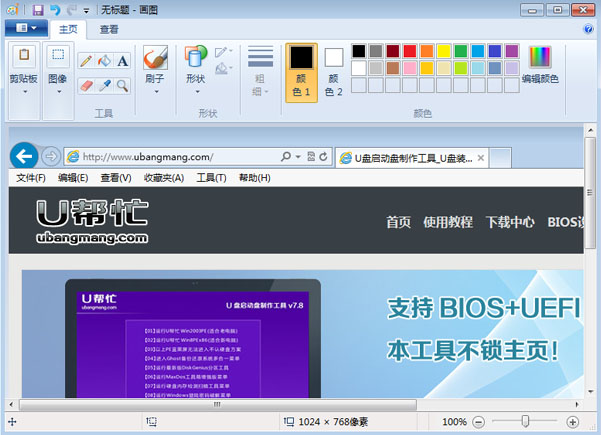Activate Color 2 selector button

333,73
